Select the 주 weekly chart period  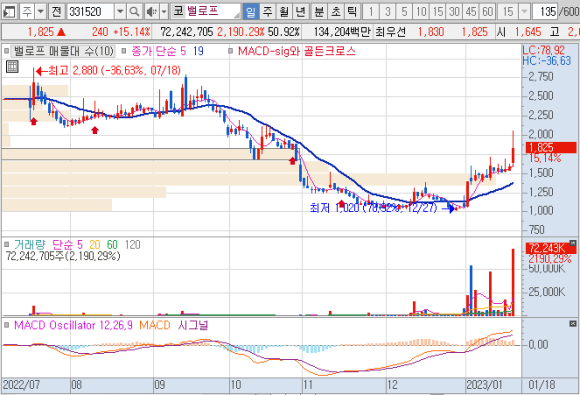pos(267,12)
